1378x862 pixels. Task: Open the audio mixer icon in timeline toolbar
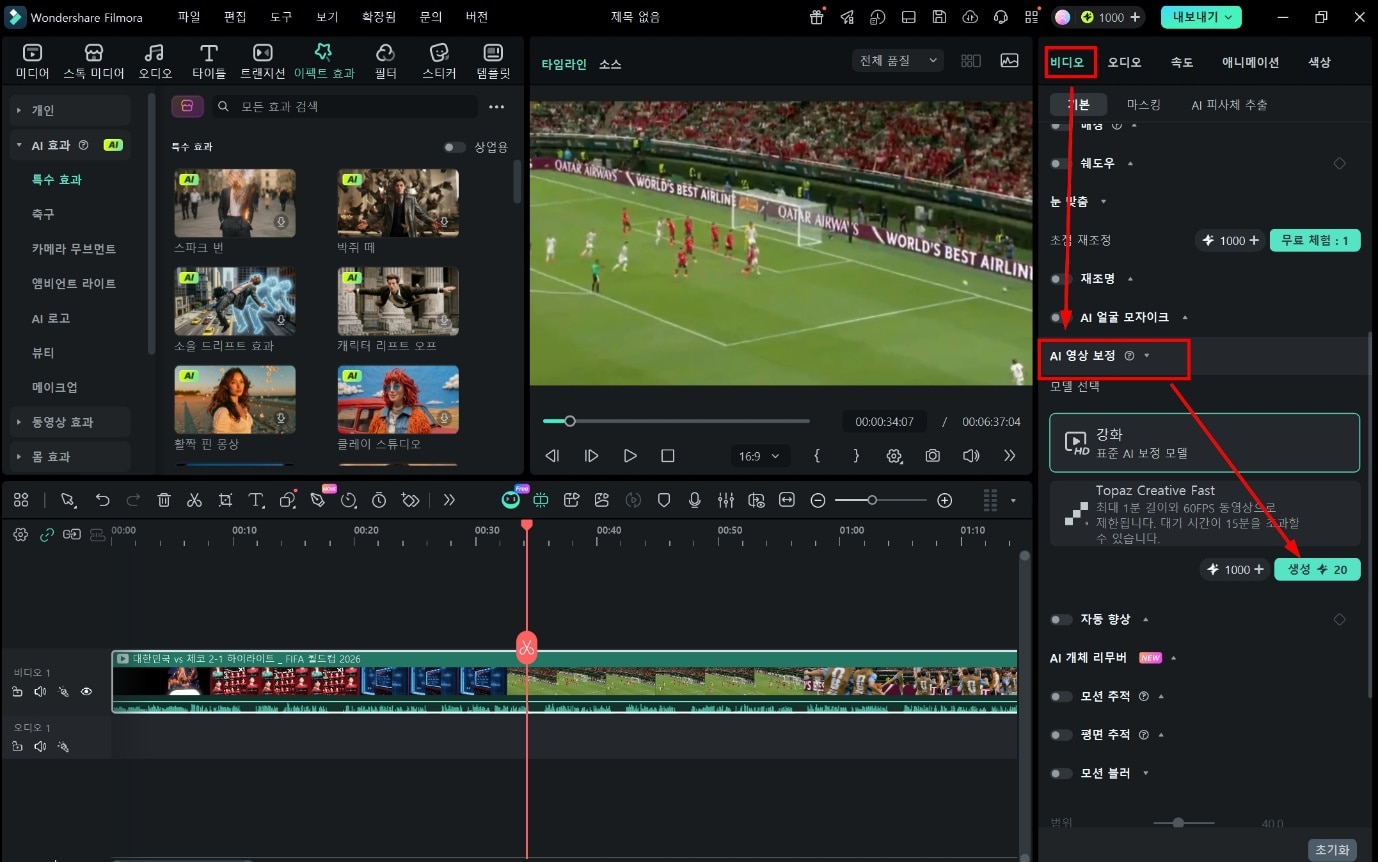point(726,500)
